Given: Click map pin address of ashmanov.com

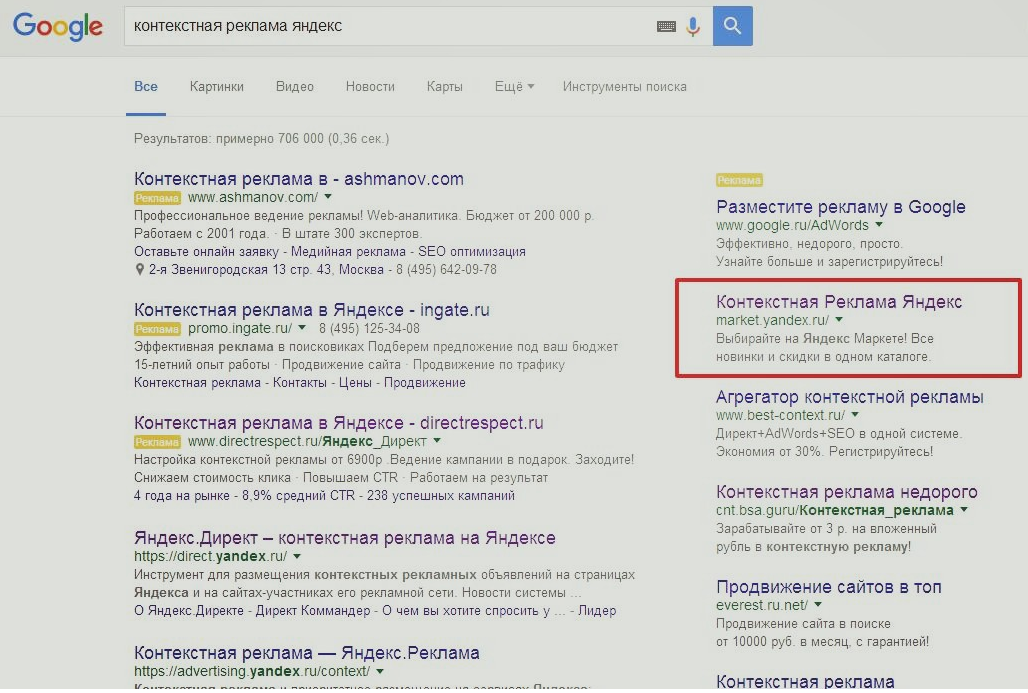Looking at the screenshot, I should tap(140, 270).
